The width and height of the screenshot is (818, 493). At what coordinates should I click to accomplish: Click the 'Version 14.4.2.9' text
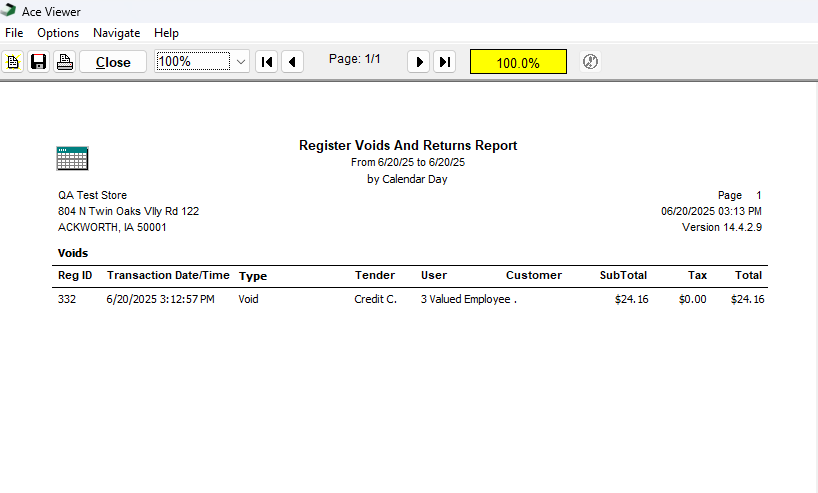722,227
